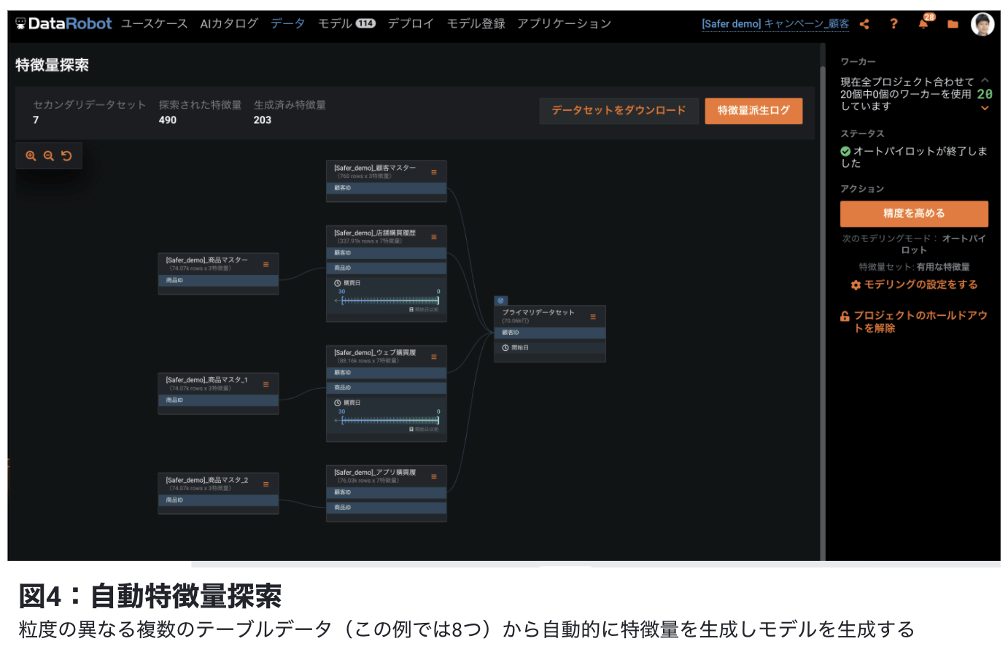Click 特徴量派生ログ button
This screenshot has height=652, width=1008.
tap(753, 111)
